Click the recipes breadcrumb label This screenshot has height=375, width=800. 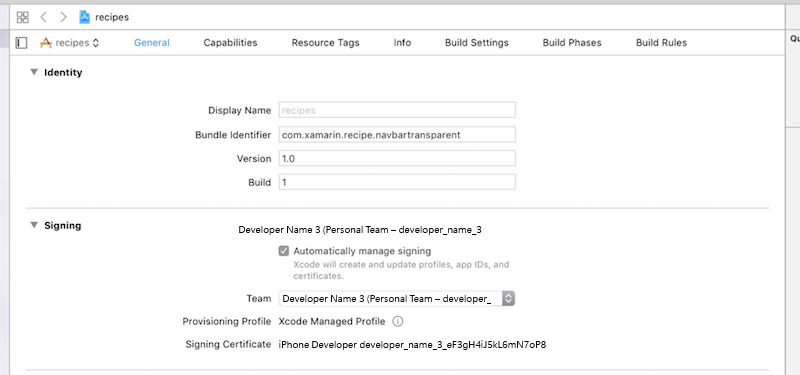point(112,17)
